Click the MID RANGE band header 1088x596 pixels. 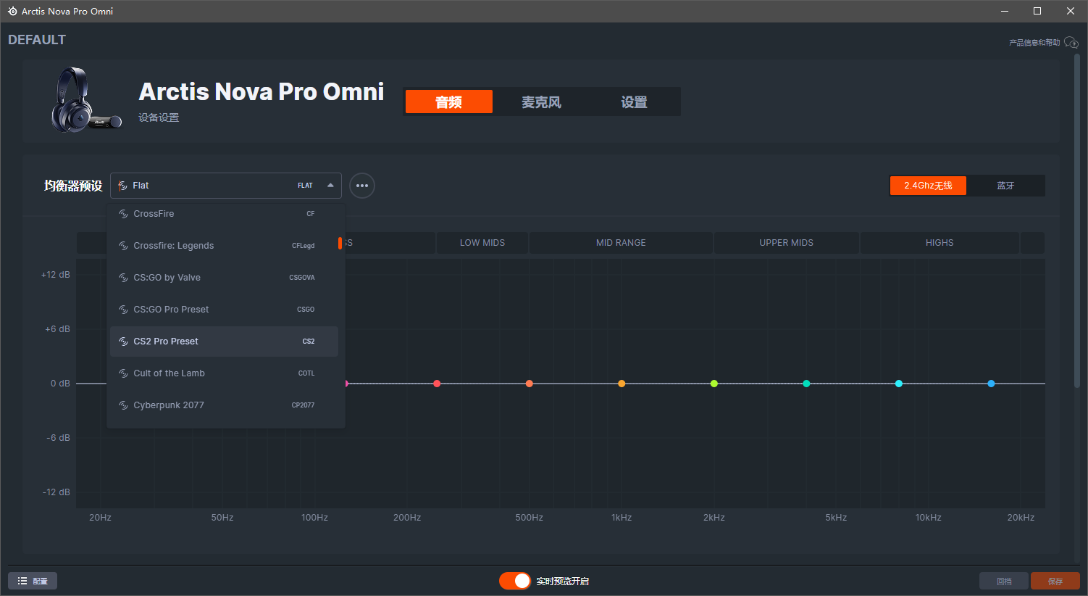coord(621,243)
